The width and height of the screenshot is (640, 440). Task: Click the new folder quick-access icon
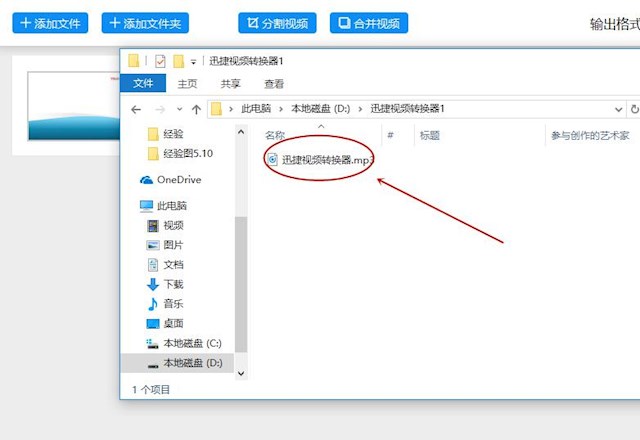(178, 61)
